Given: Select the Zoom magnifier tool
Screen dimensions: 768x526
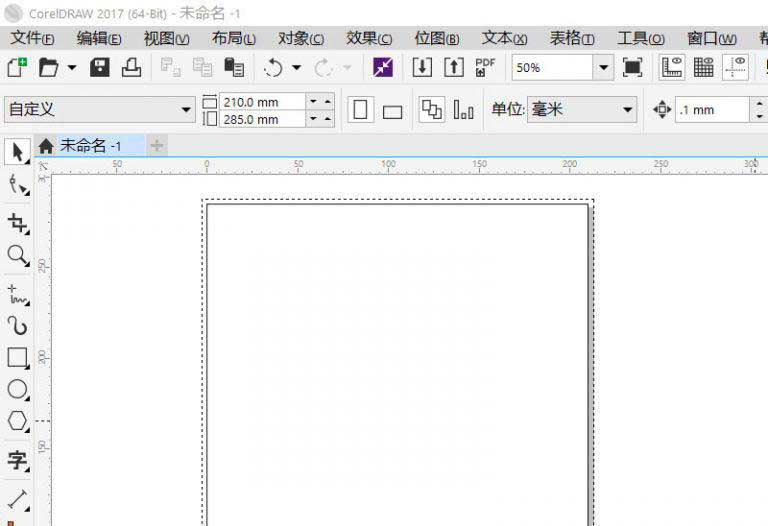Looking at the screenshot, I should (x=18, y=255).
